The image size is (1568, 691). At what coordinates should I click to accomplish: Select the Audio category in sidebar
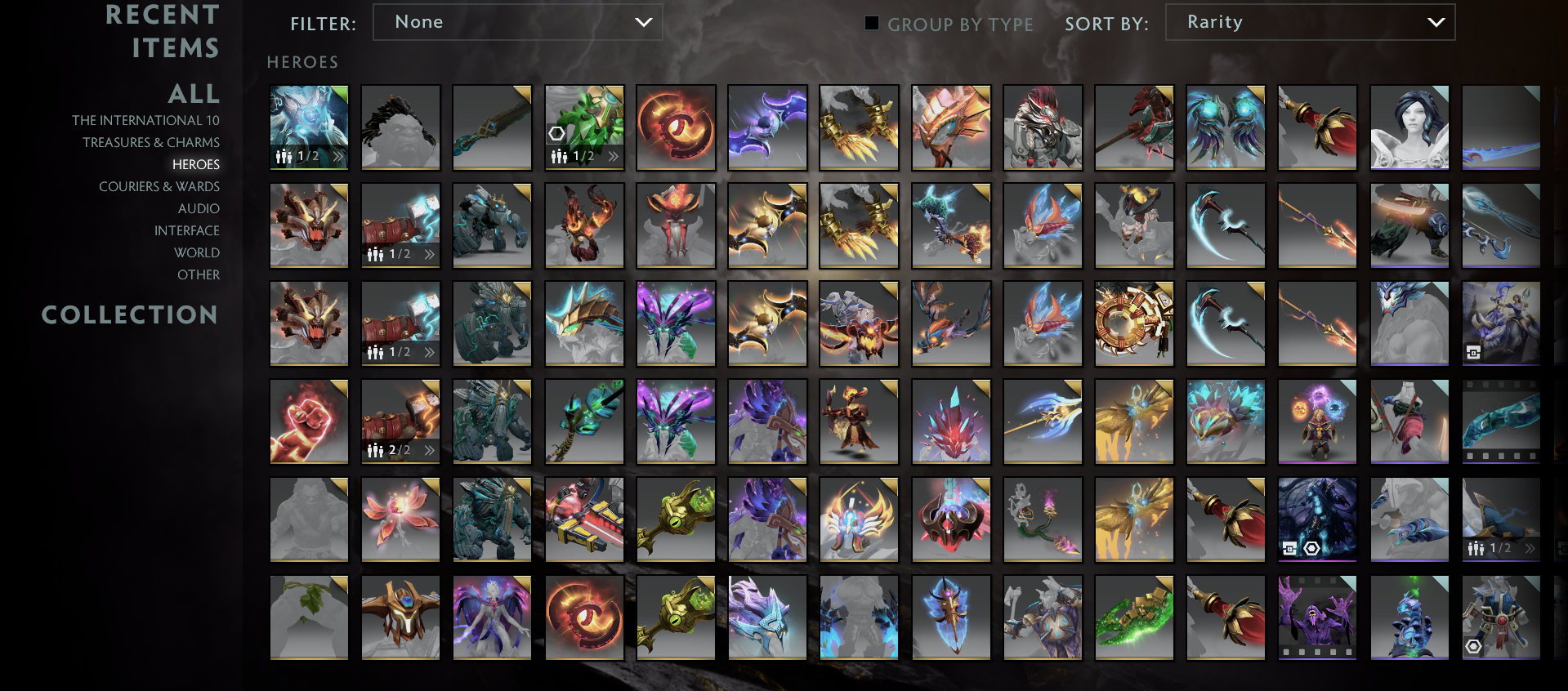(x=199, y=208)
